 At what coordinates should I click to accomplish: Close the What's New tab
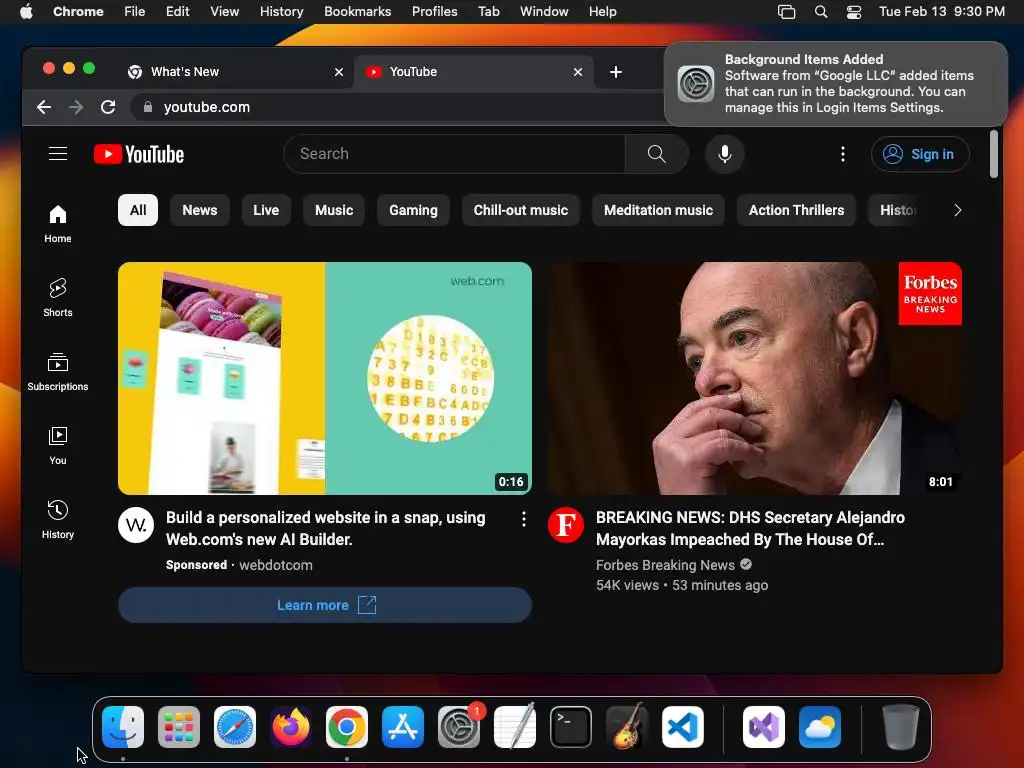[338, 72]
